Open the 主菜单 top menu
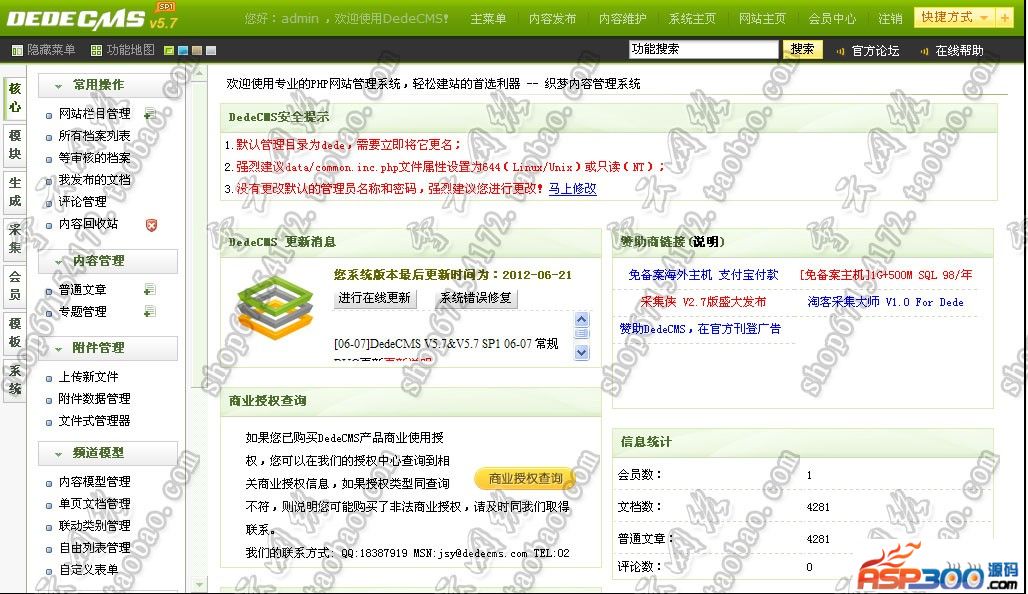The image size is (1028, 594). (488, 18)
